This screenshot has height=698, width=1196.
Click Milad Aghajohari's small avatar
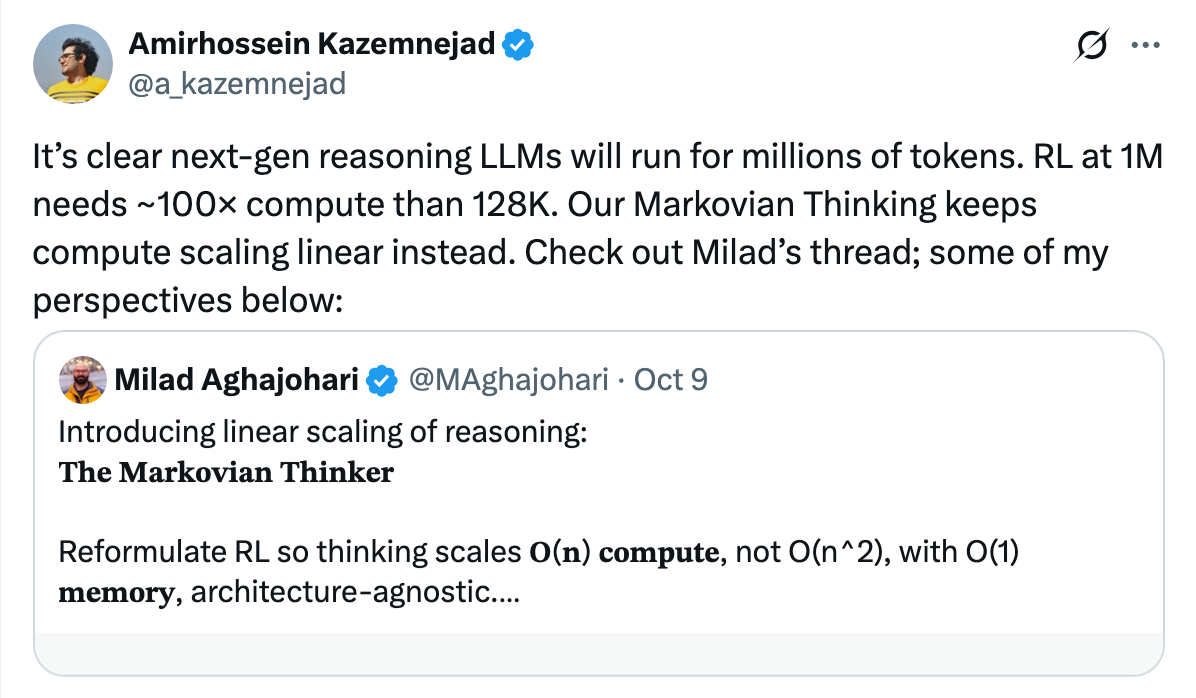pyautogui.click(x=83, y=380)
